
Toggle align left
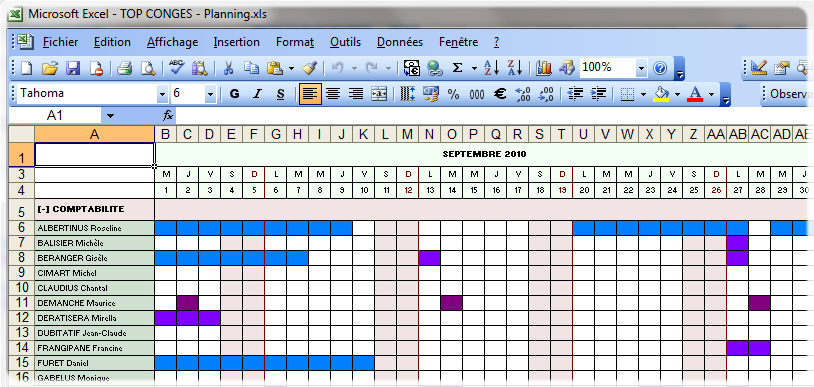(x=310, y=94)
